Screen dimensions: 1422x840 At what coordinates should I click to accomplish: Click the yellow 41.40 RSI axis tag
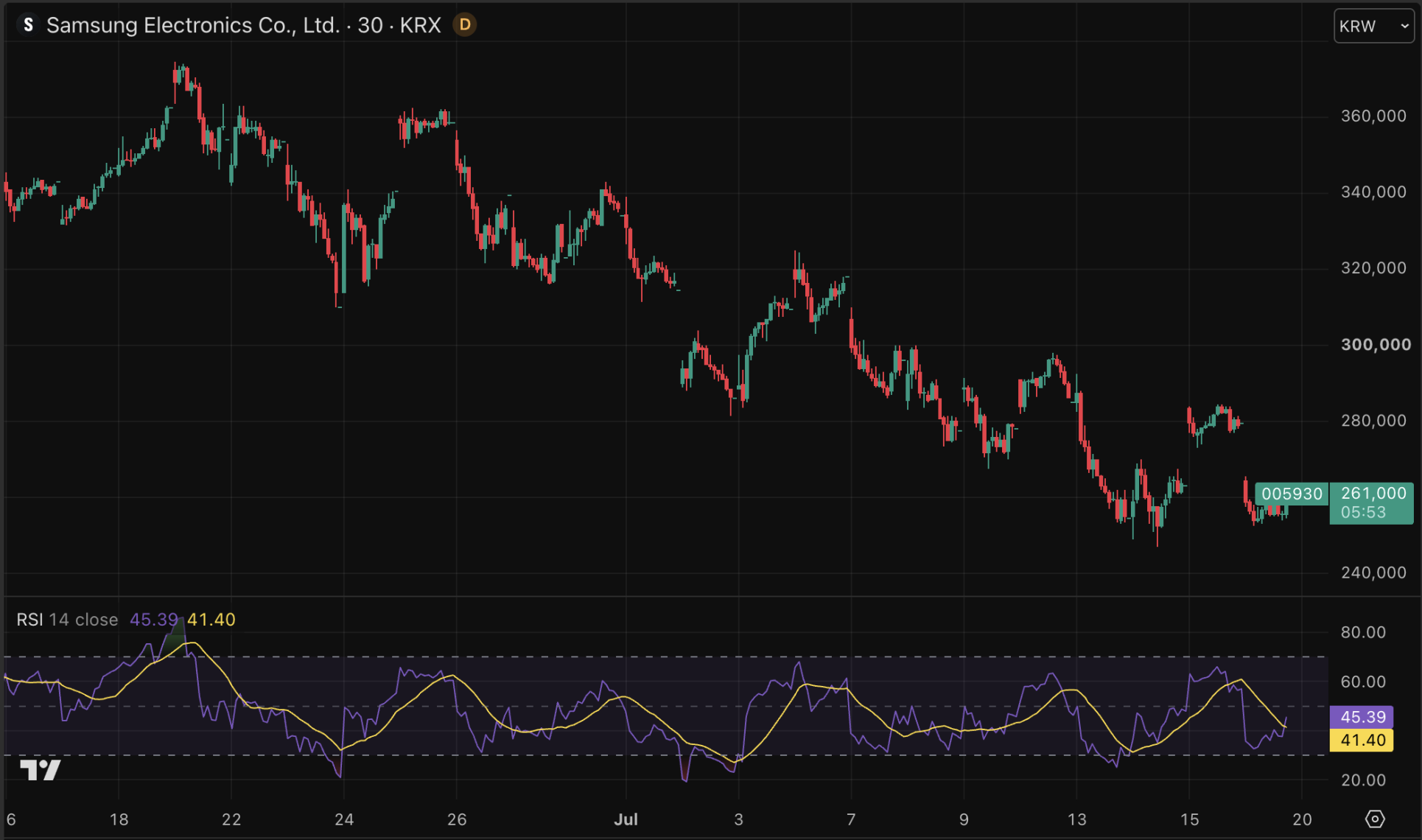pos(1362,740)
